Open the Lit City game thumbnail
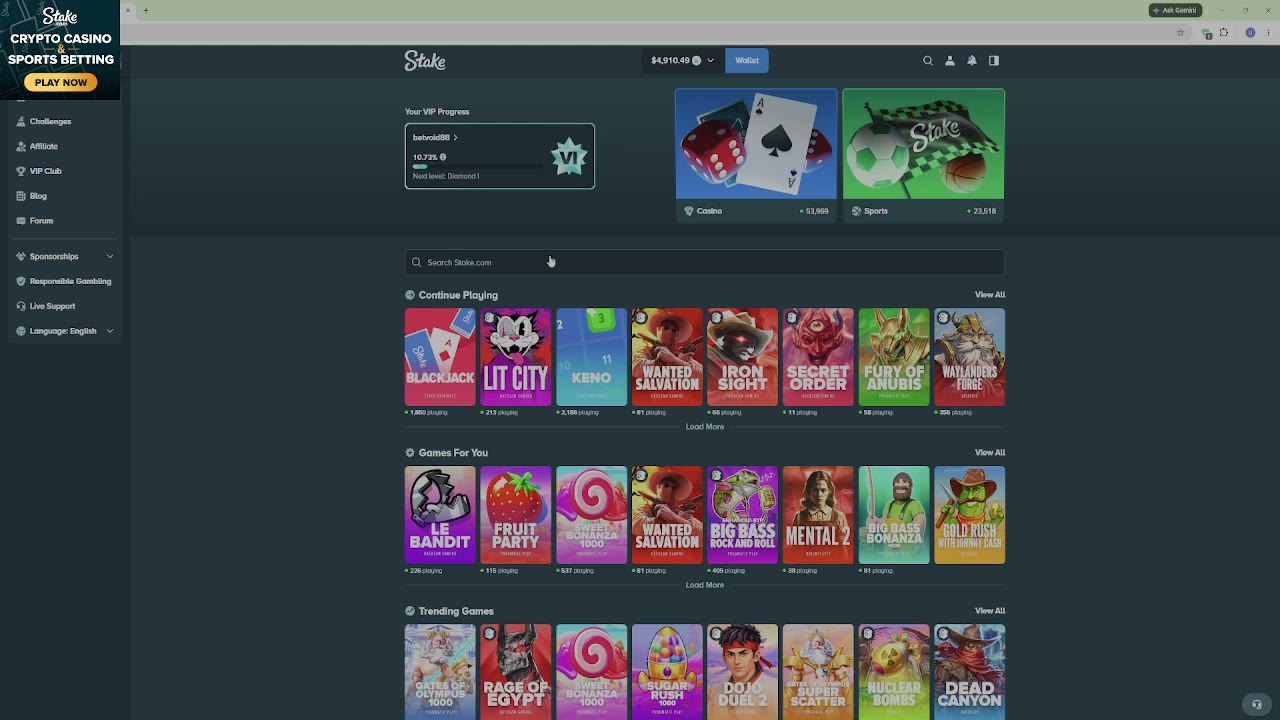 pos(516,357)
